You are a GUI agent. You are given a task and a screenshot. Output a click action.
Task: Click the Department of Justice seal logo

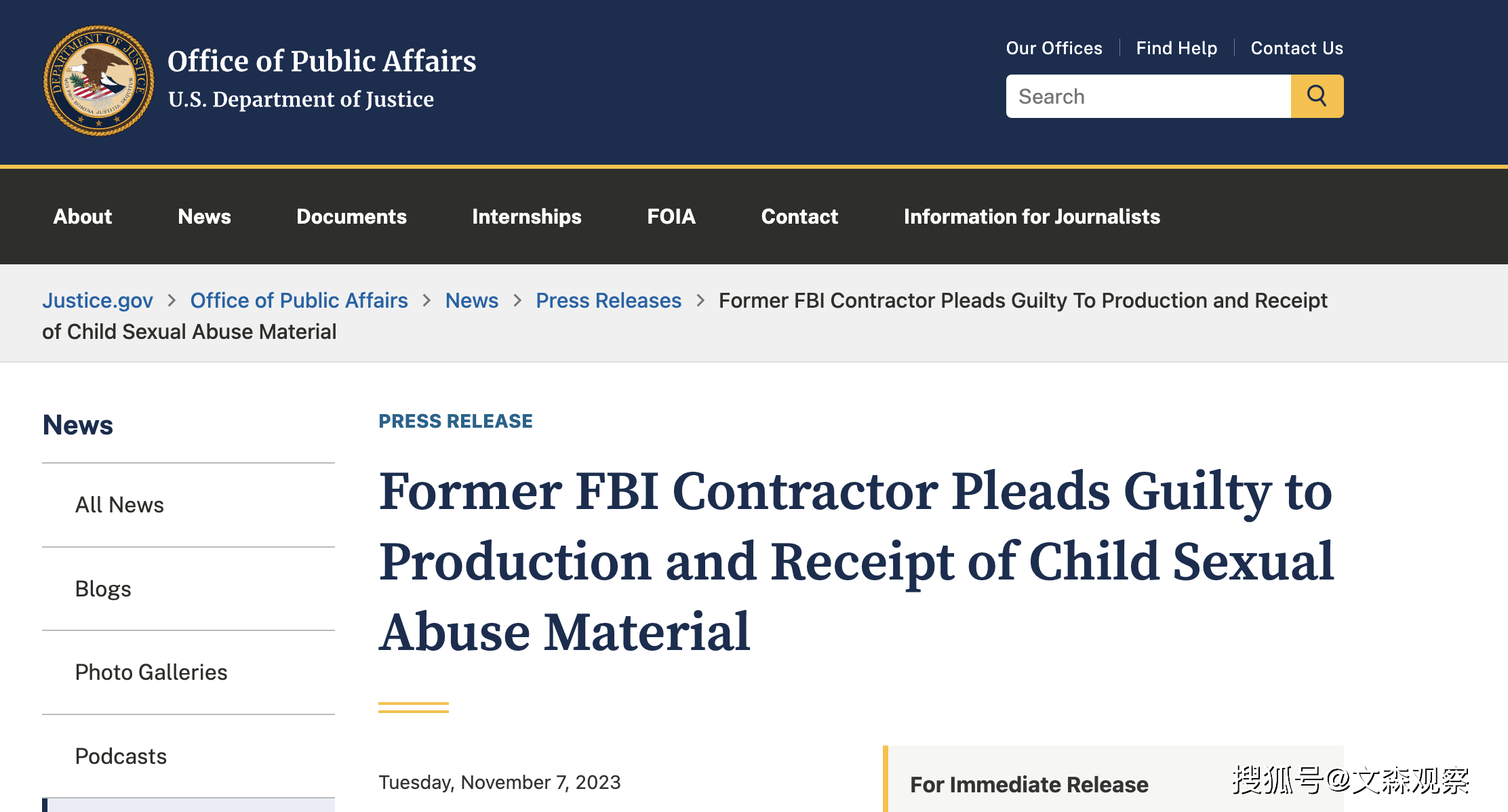(x=99, y=81)
